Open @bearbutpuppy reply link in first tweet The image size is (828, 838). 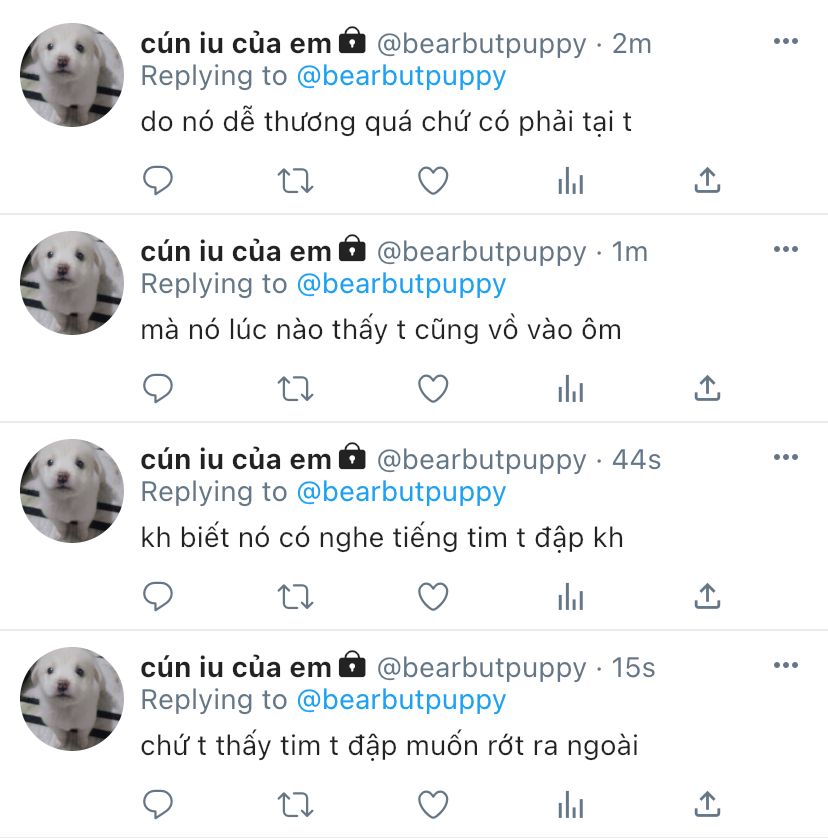tap(401, 77)
